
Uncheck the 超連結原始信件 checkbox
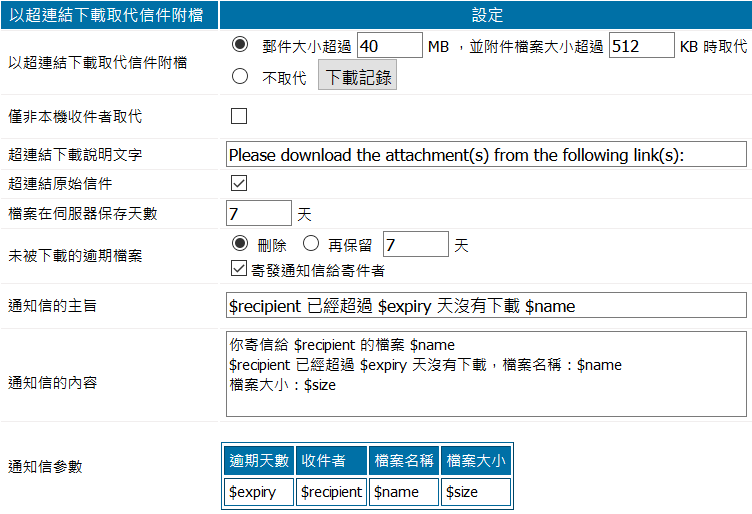[x=239, y=183]
